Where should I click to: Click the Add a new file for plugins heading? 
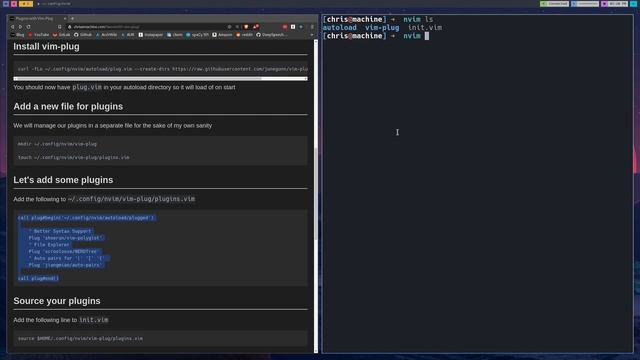click(68, 107)
